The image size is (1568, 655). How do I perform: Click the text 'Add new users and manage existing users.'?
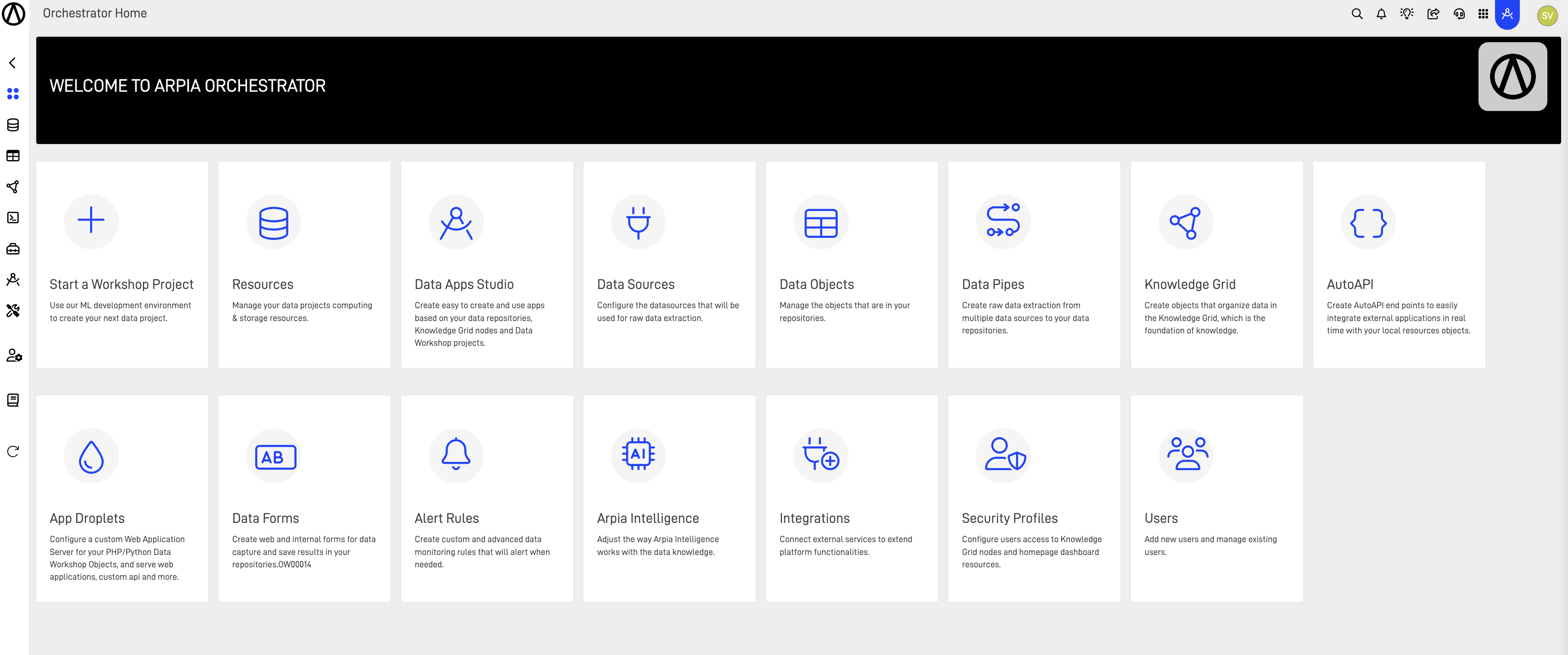[1210, 545]
